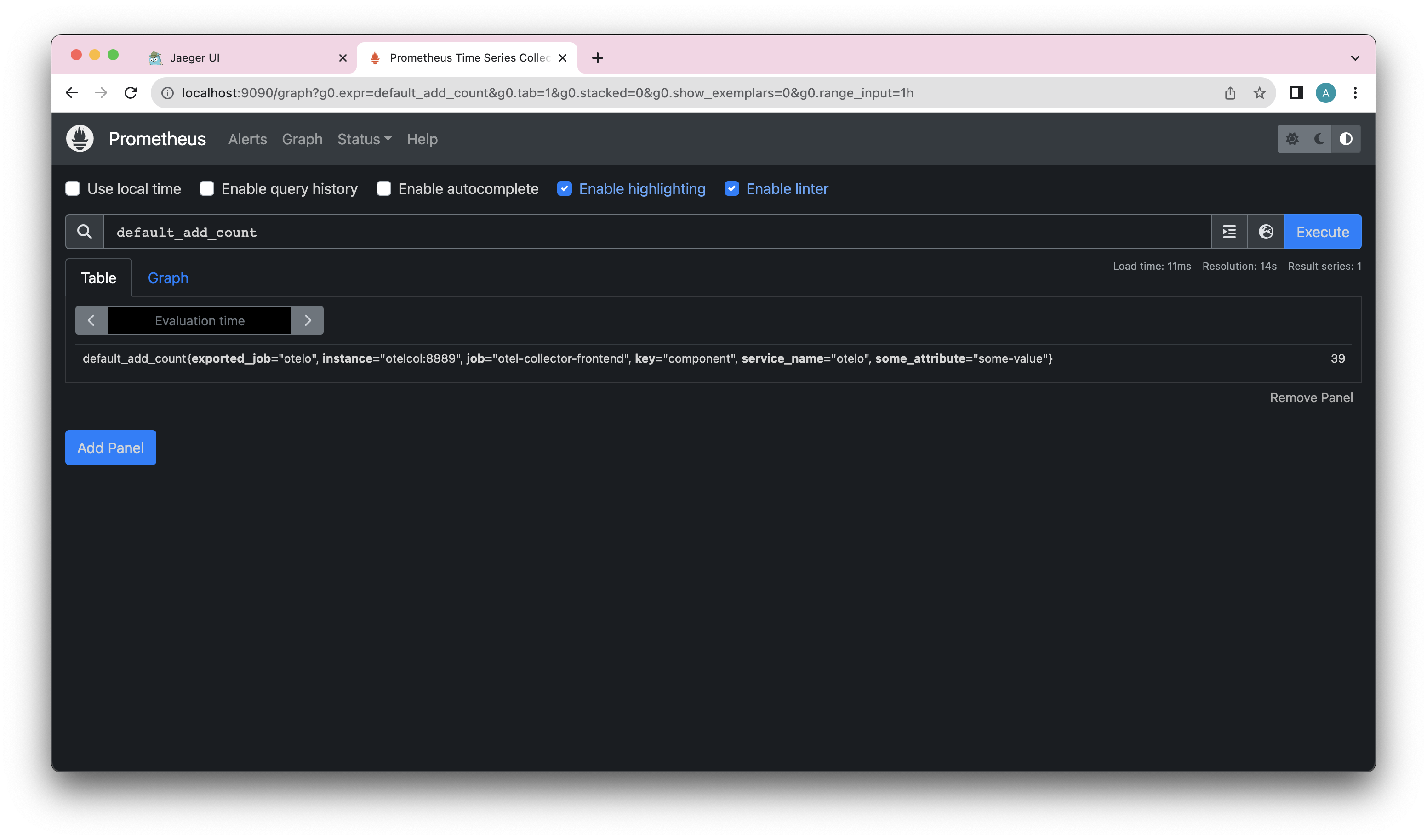1427x840 pixels.
Task: Advance evaluation time with right chevron
Action: (308, 320)
